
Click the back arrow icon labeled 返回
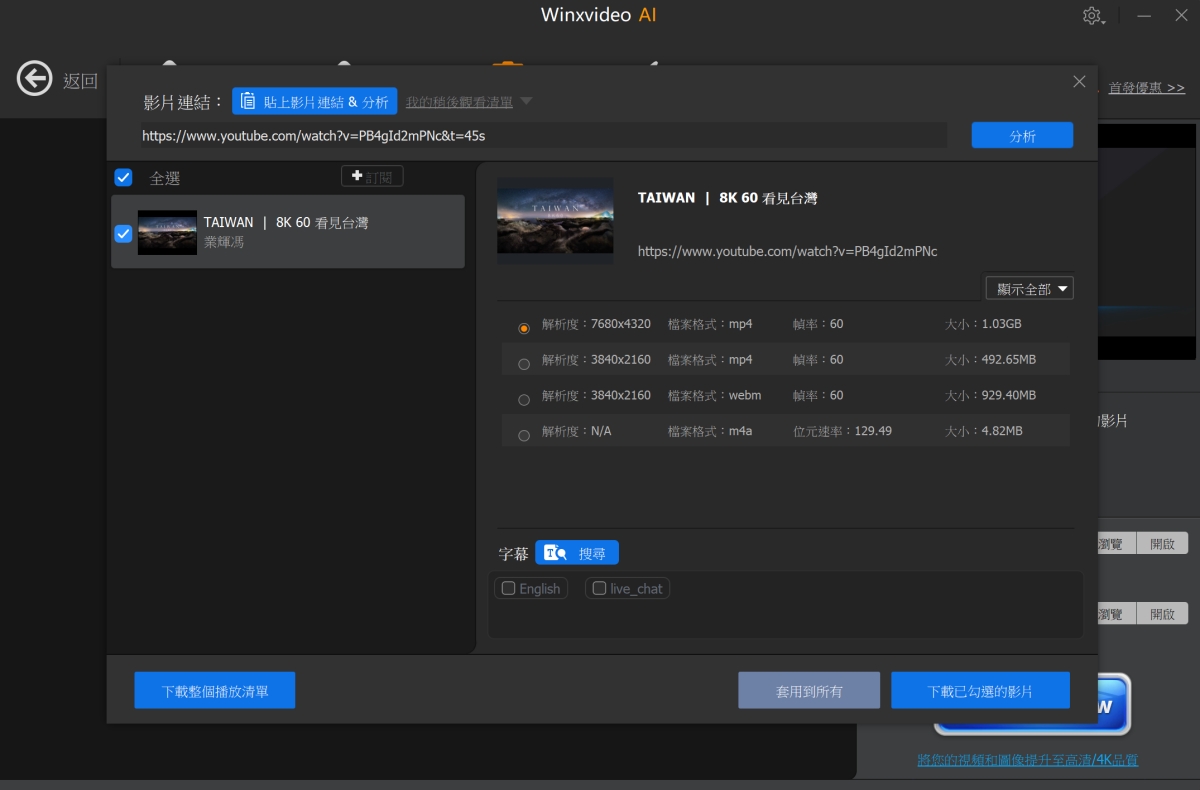[35, 79]
